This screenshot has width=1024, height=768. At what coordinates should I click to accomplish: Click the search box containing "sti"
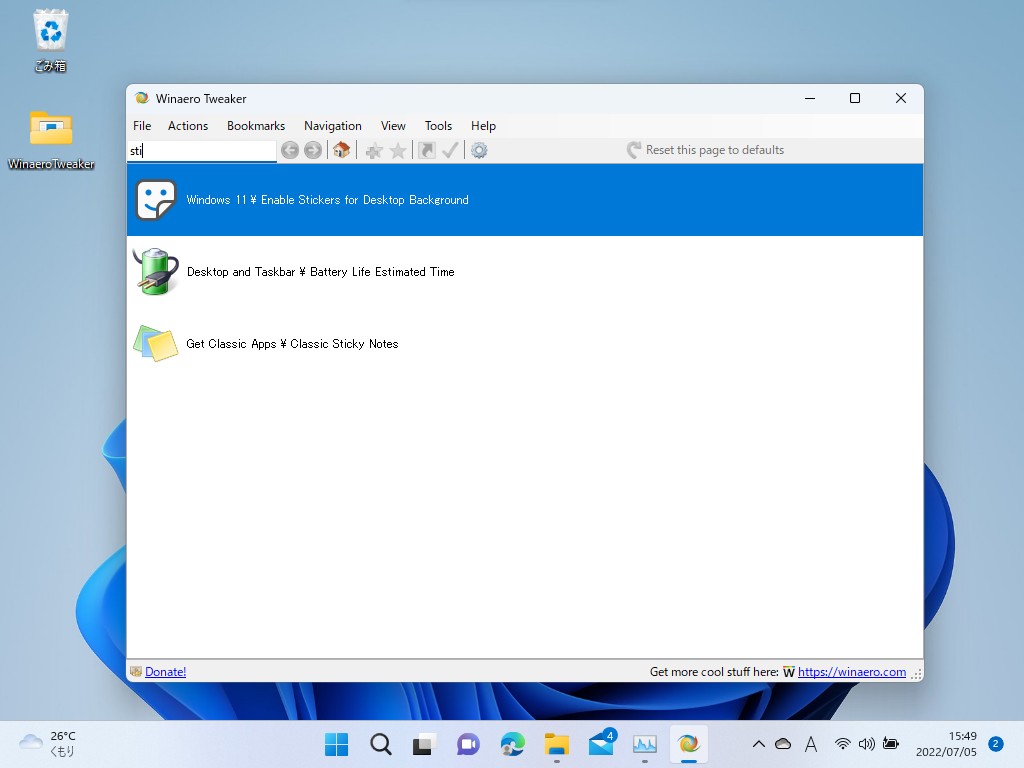tap(202, 151)
